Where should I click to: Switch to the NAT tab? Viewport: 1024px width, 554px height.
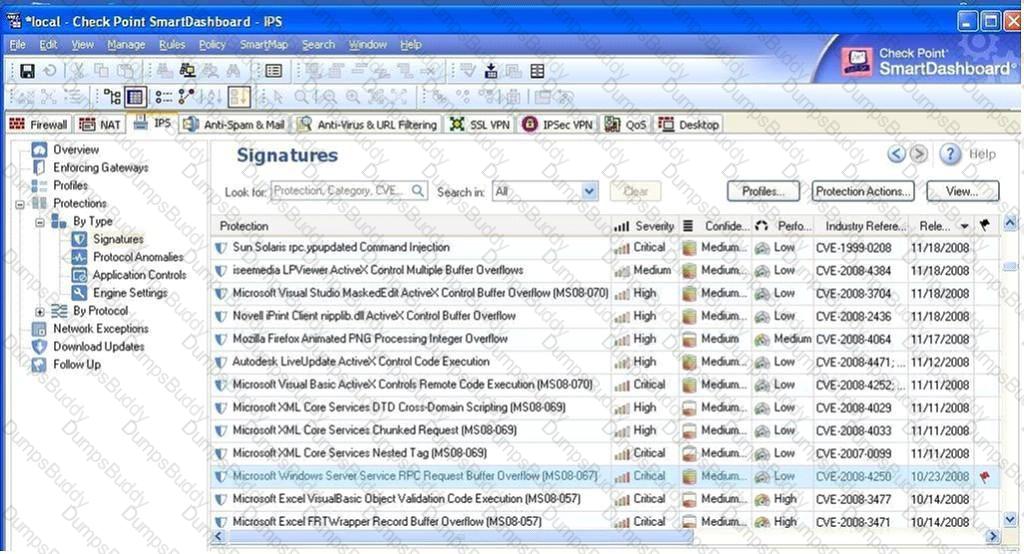click(x=100, y=124)
